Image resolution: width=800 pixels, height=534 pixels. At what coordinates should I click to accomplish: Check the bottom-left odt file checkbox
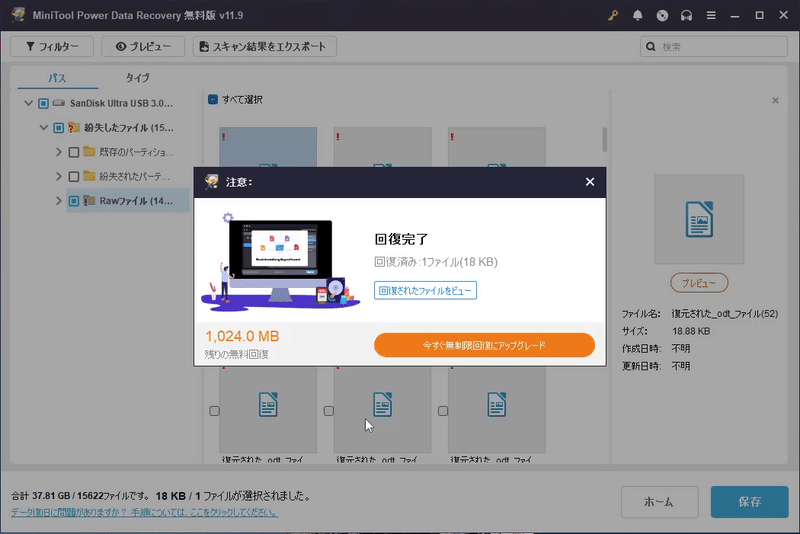[x=214, y=411]
